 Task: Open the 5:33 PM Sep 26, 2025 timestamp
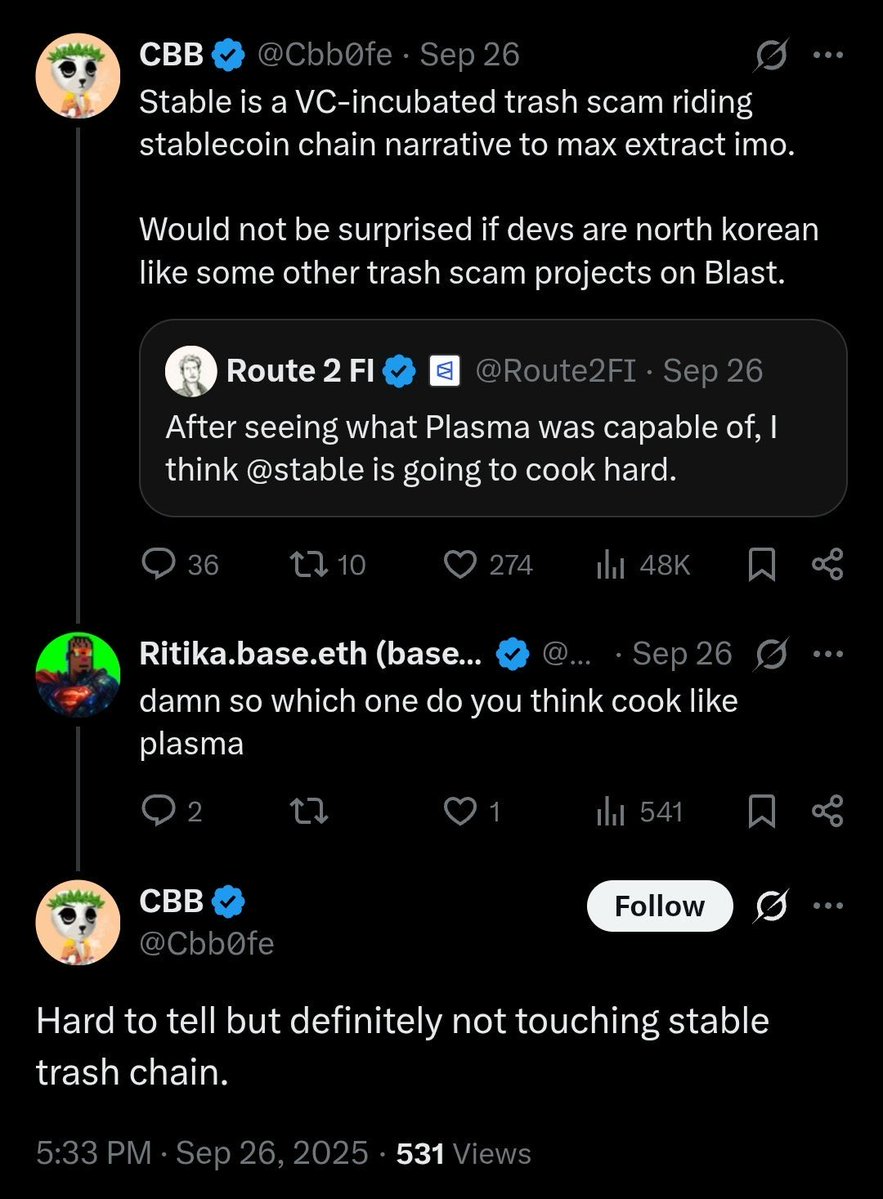coord(202,1154)
